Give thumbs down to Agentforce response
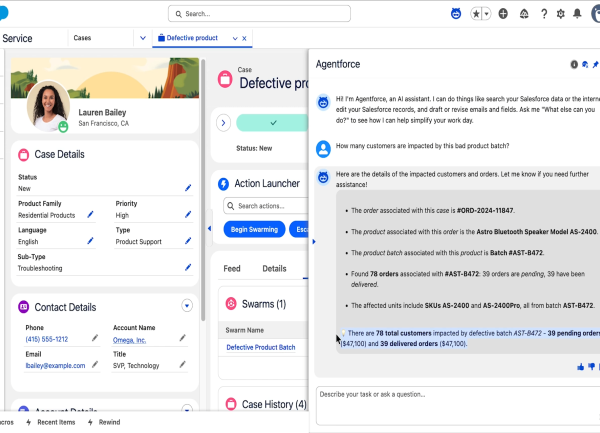 tap(592, 367)
